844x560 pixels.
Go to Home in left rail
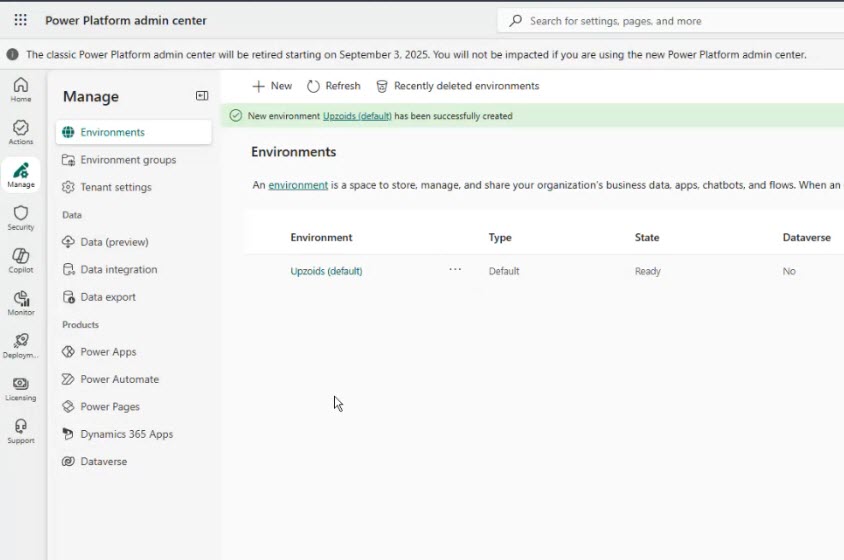(21, 90)
